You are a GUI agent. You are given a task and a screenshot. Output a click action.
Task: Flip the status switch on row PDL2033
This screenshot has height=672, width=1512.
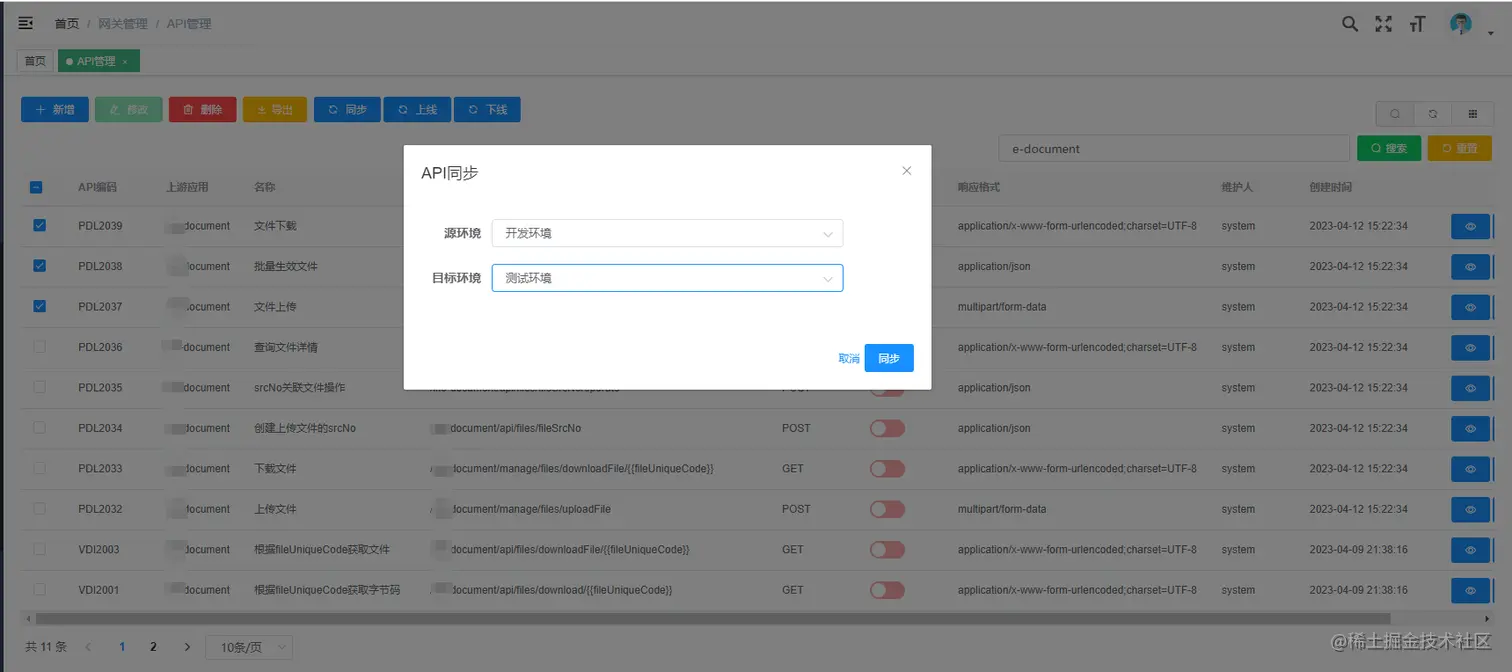tap(887, 469)
